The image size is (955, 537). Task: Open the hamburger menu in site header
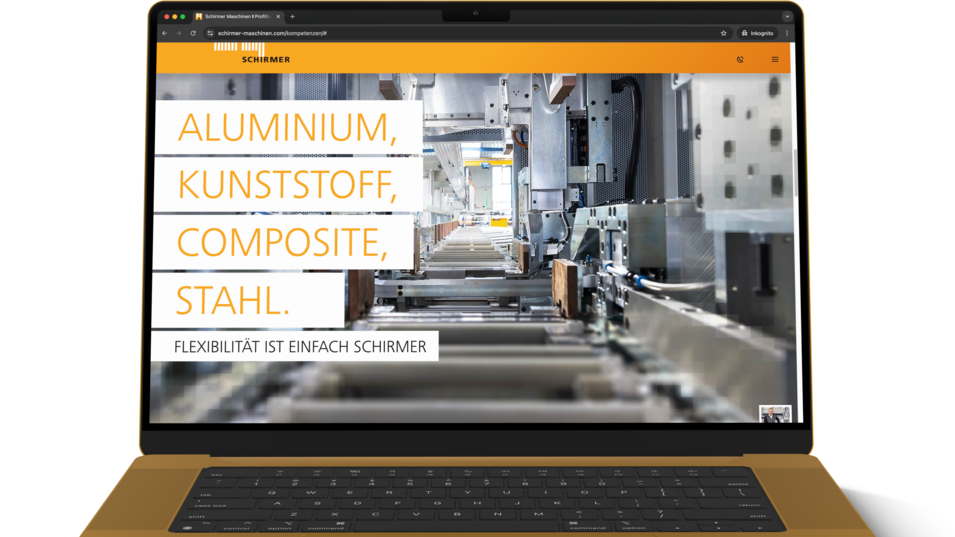pyautogui.click(x=774, y=60)
